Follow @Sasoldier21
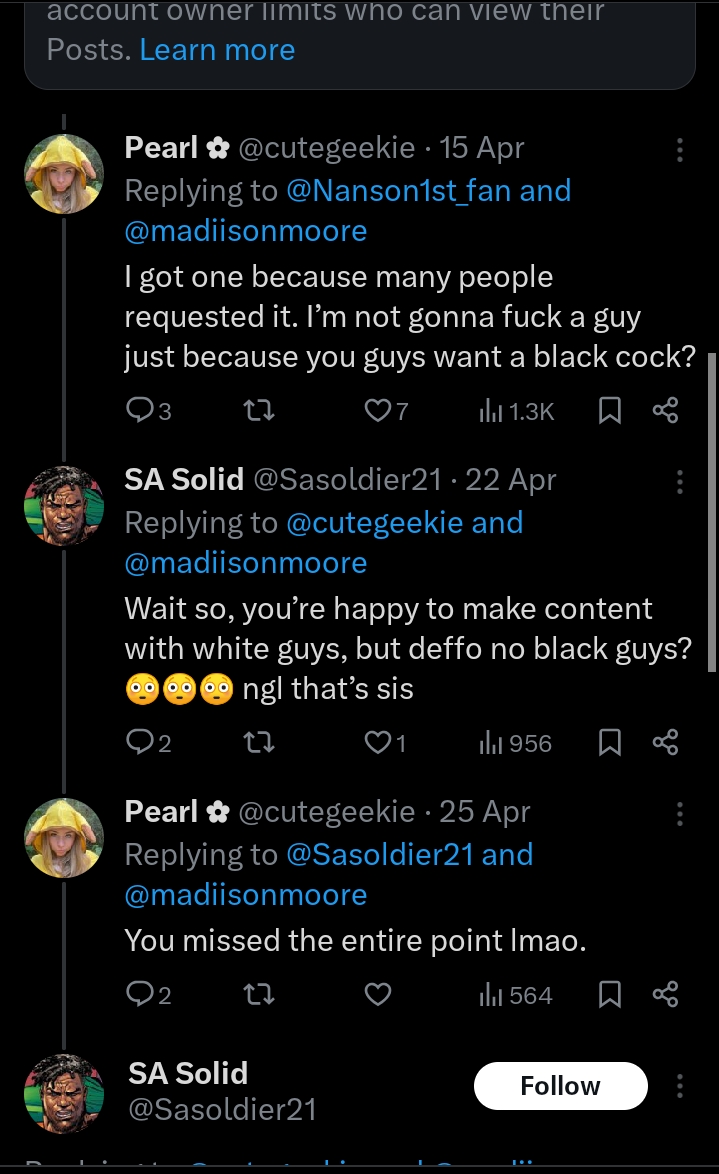This screenshot has width=719, height=1174. [x=560, y=1086]
